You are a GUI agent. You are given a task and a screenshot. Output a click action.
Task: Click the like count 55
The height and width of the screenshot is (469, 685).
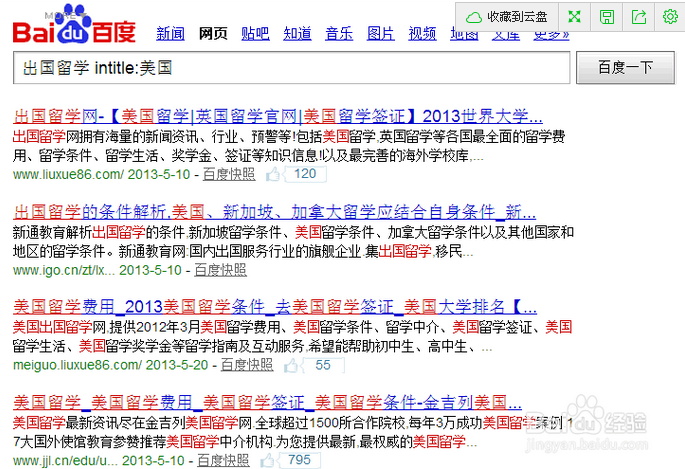click(323, 365)
